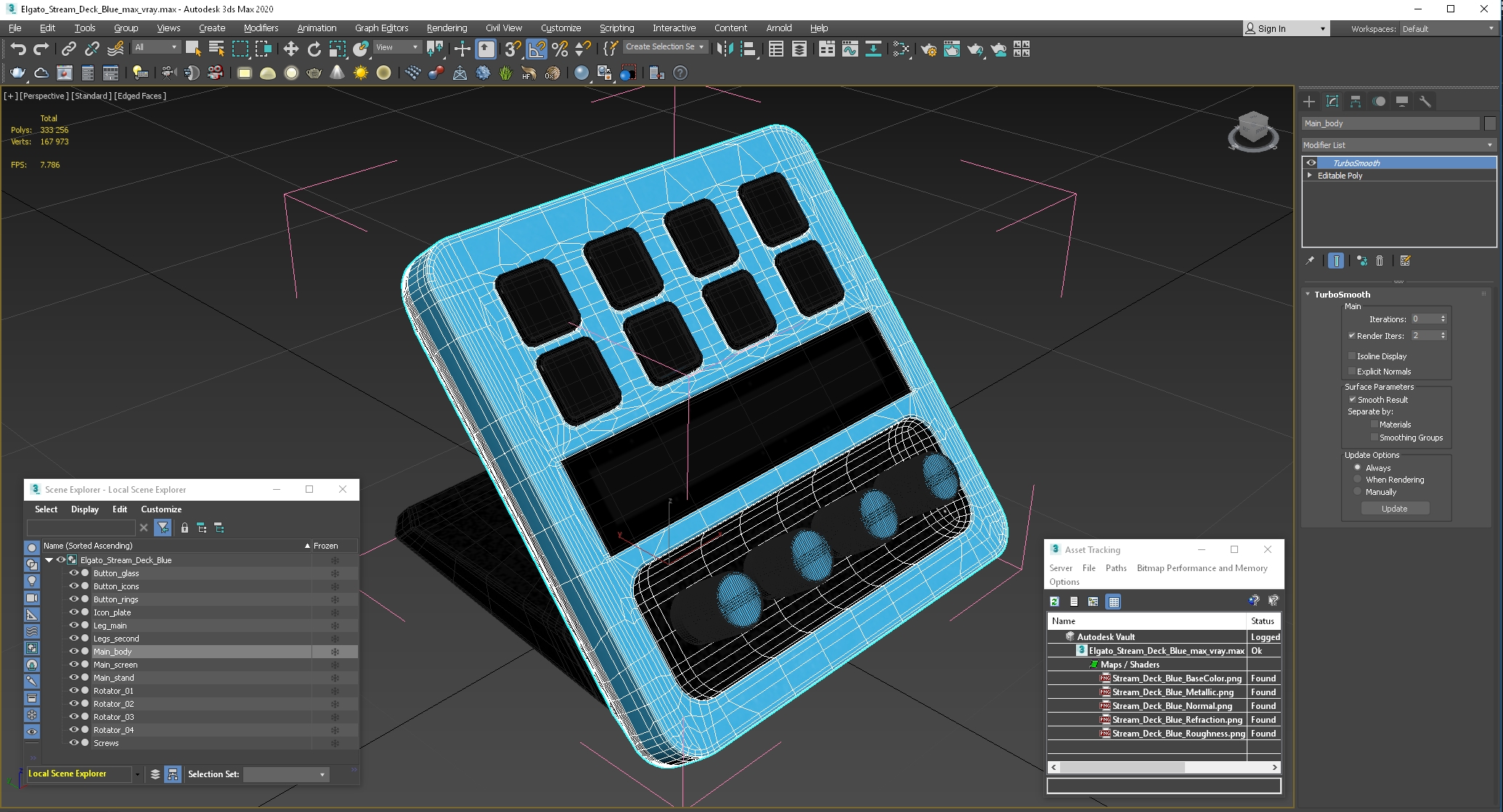
Task: Click the Main_body object color swatch
Action: coord(1490,123)
